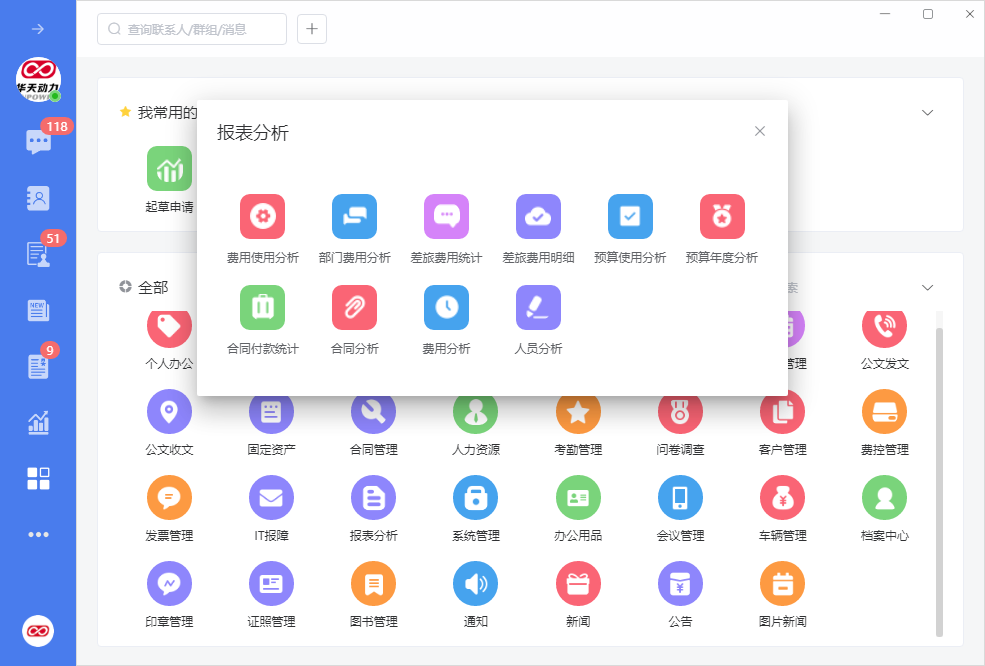The width and height of the screenshot is (985, 666).
Task: Expand sidebar with arrow at top
Action: click(38, 29)
